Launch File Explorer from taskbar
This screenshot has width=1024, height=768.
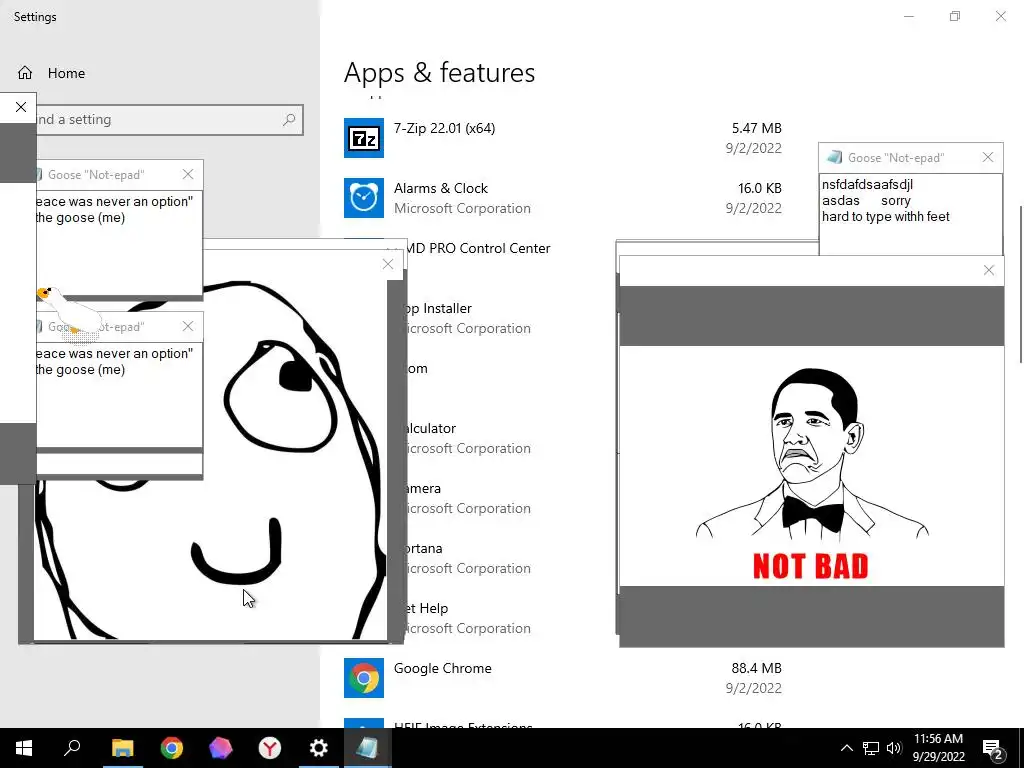click(122, 748)
